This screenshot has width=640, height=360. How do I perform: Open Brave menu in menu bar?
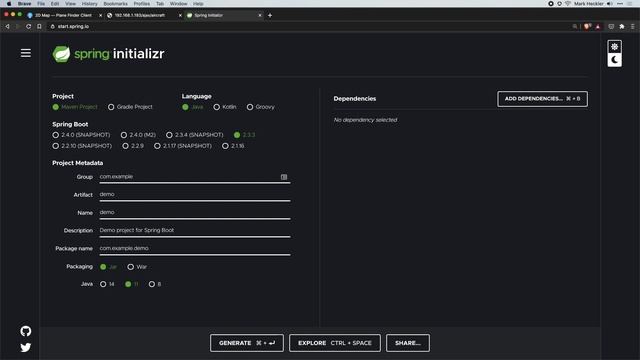coord(24,4)
